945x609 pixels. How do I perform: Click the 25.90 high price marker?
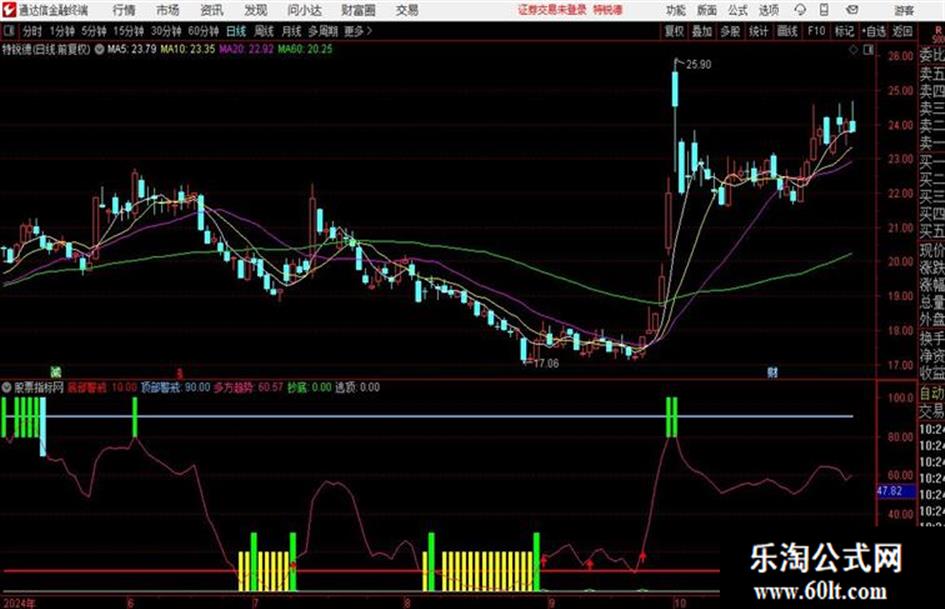point(699,65)
